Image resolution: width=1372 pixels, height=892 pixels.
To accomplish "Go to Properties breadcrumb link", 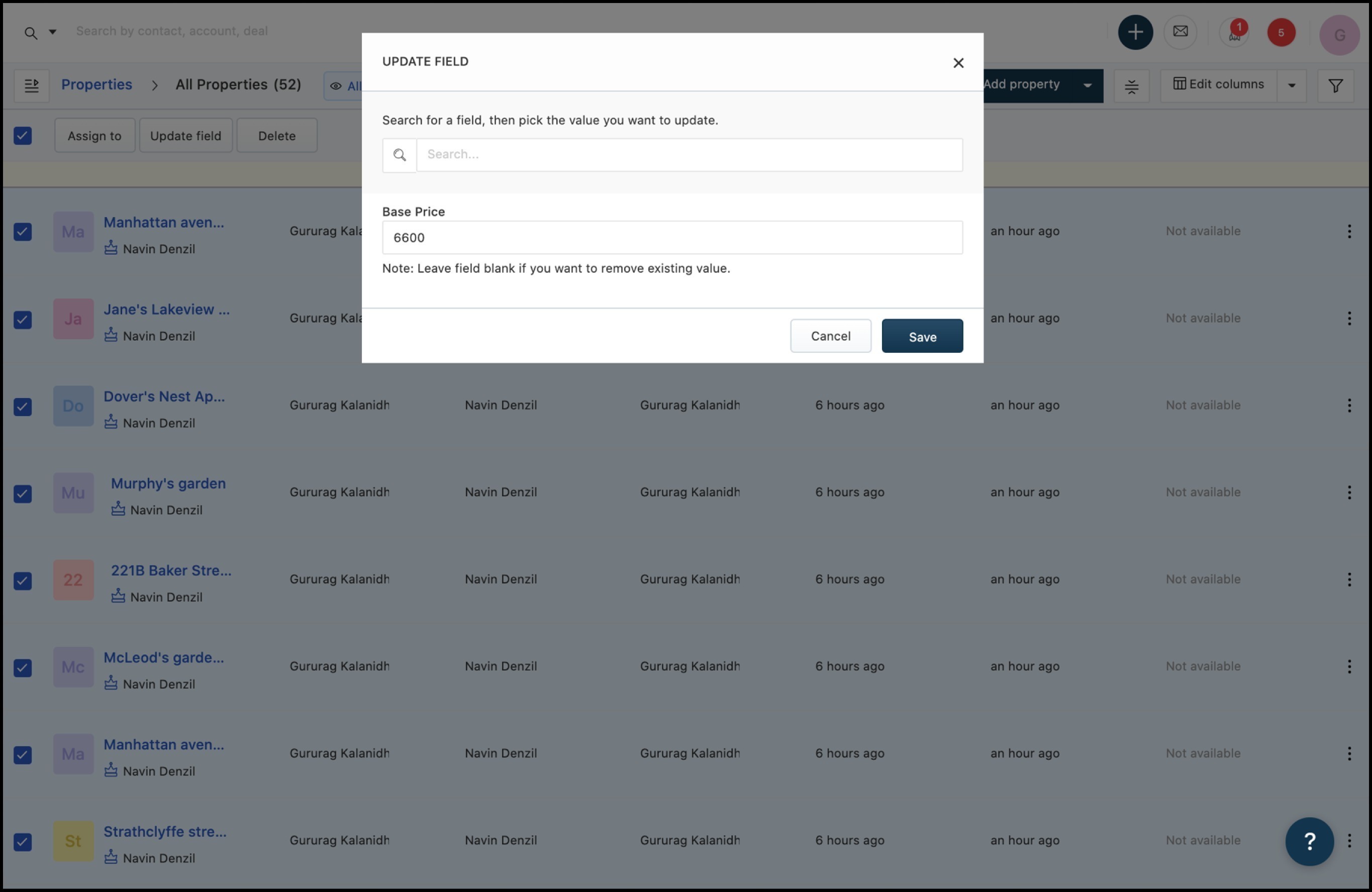I will pos(97,84).
